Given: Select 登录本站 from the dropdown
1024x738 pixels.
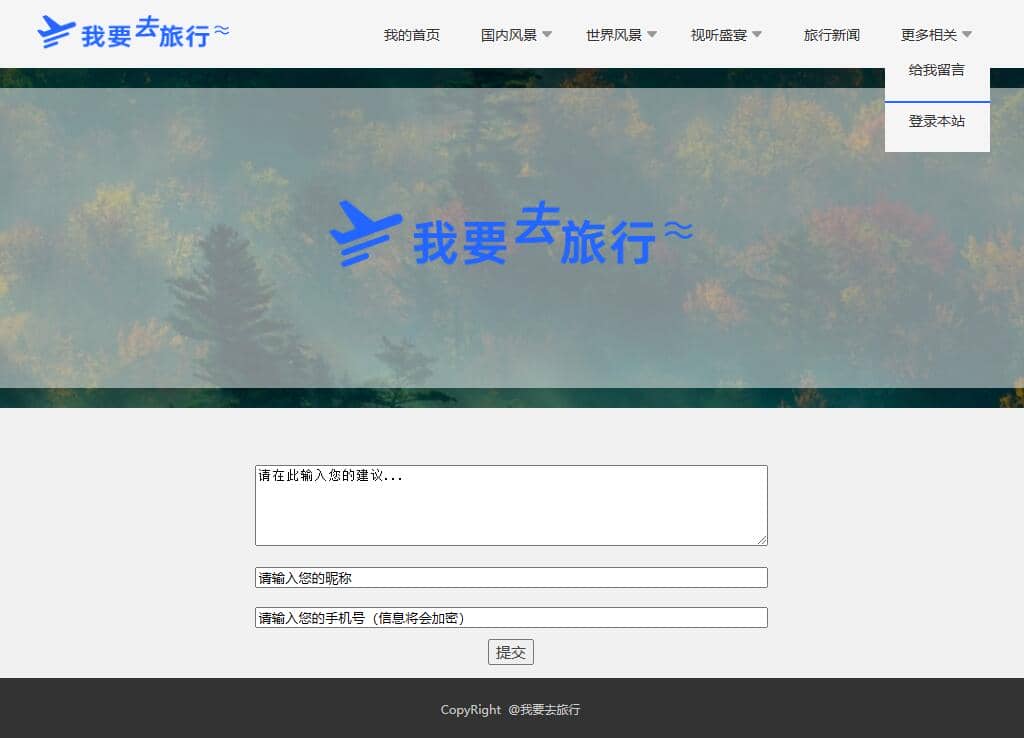Looking at the screenshot, I should [936, 121].
